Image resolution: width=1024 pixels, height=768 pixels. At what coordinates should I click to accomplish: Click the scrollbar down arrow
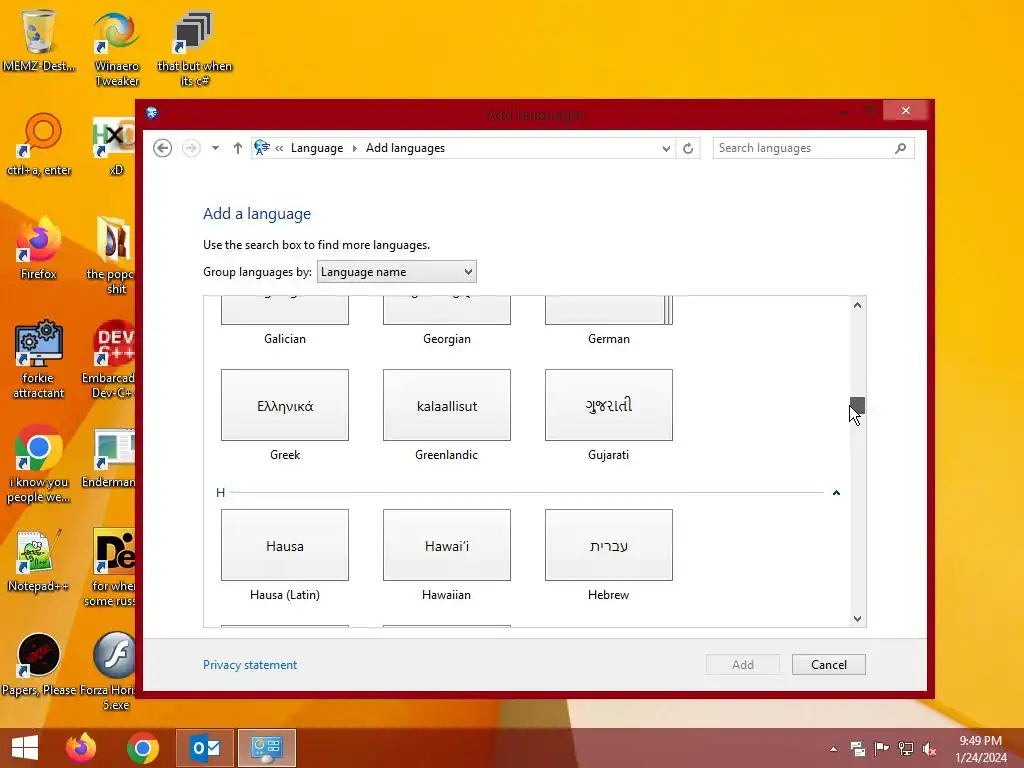click(857, 618)
